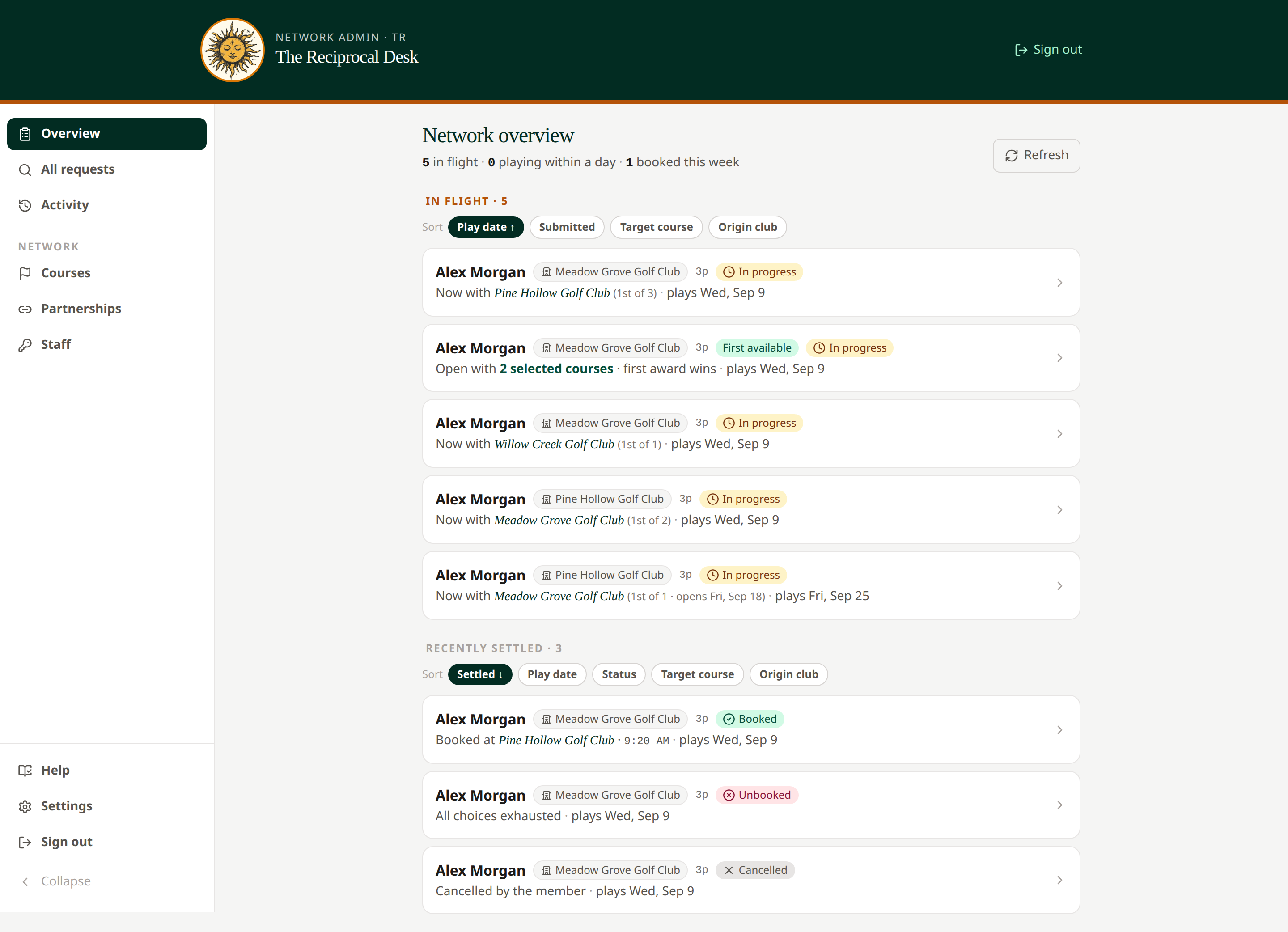The height and width of the screenshot is (932, 1288).
Task: Click the Help book icon
Action: tap(25, 771)
